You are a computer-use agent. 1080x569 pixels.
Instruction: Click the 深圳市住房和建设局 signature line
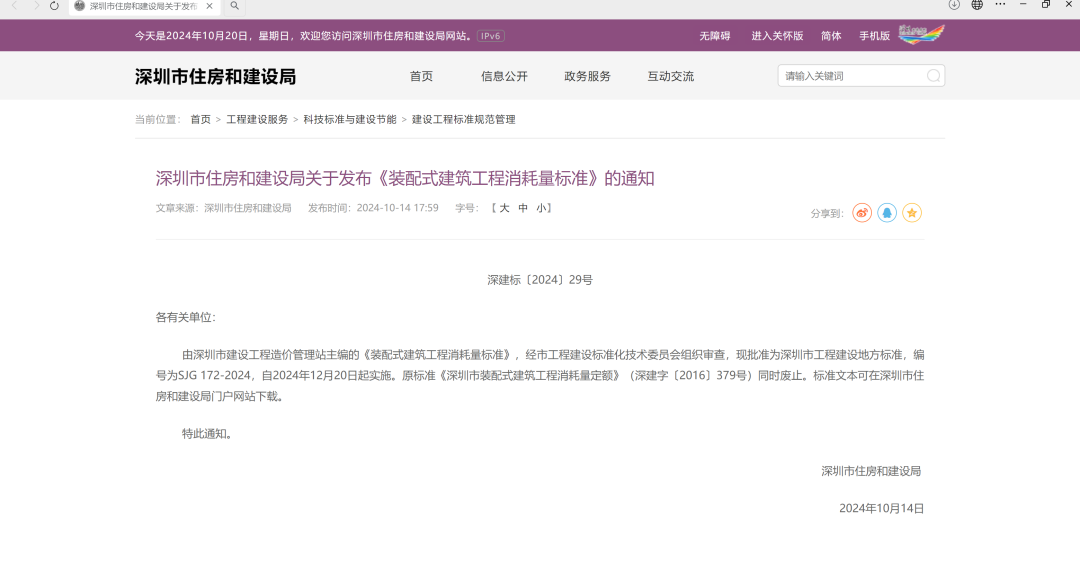[871, 471]
